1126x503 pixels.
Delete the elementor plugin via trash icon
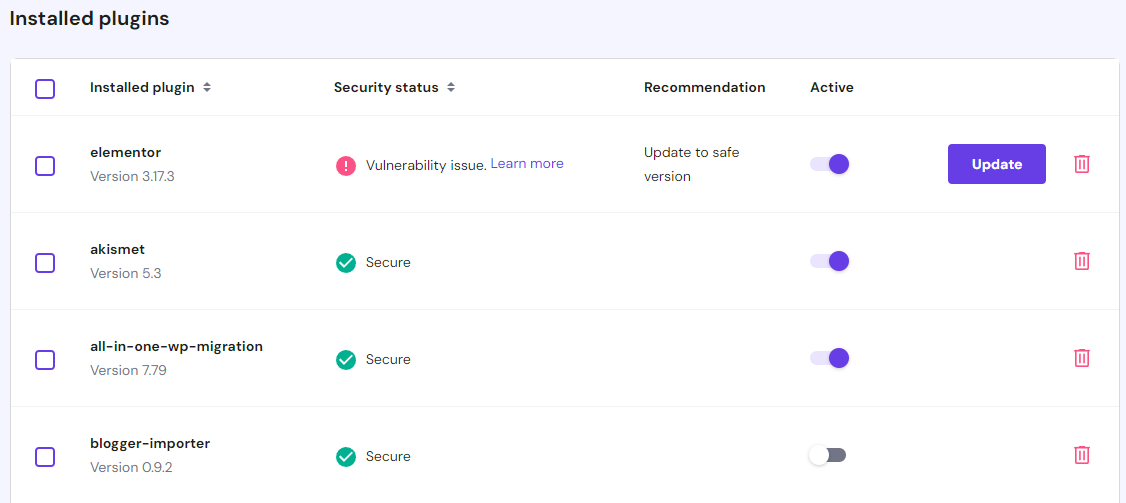[x=1081, y=164]
